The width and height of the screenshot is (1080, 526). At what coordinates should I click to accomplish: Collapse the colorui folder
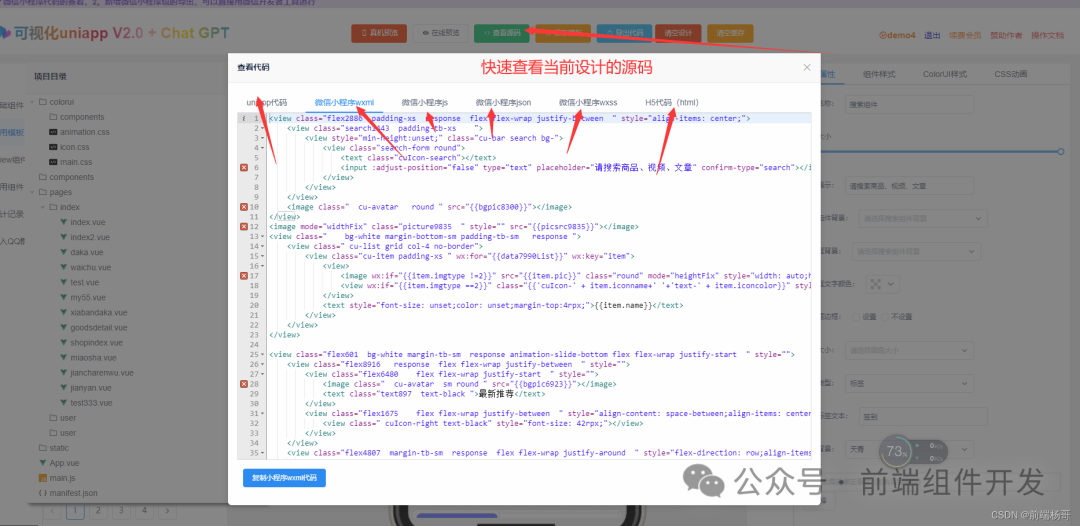point(33,102)
